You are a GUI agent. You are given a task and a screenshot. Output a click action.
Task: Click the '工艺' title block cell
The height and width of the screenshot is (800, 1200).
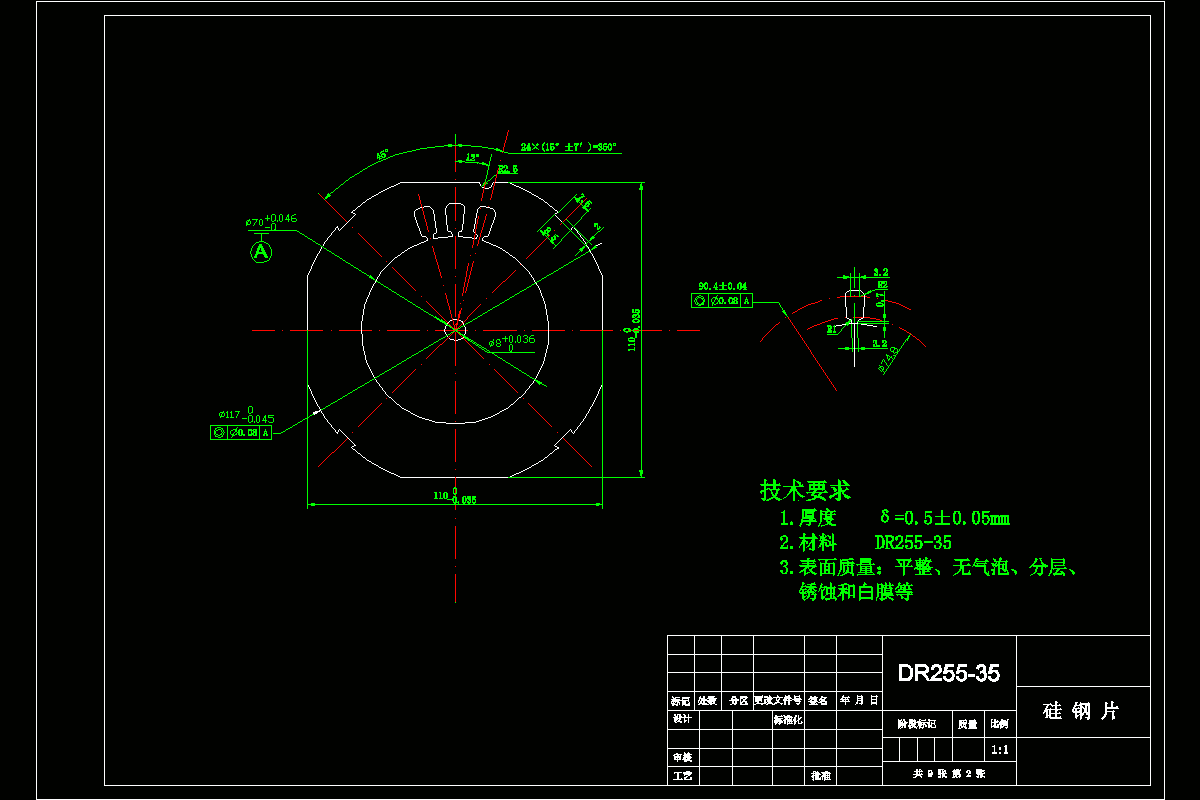[682, 775]
